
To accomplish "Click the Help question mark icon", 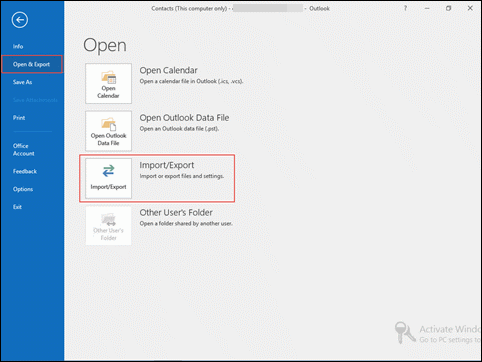I will click(405, 8).
